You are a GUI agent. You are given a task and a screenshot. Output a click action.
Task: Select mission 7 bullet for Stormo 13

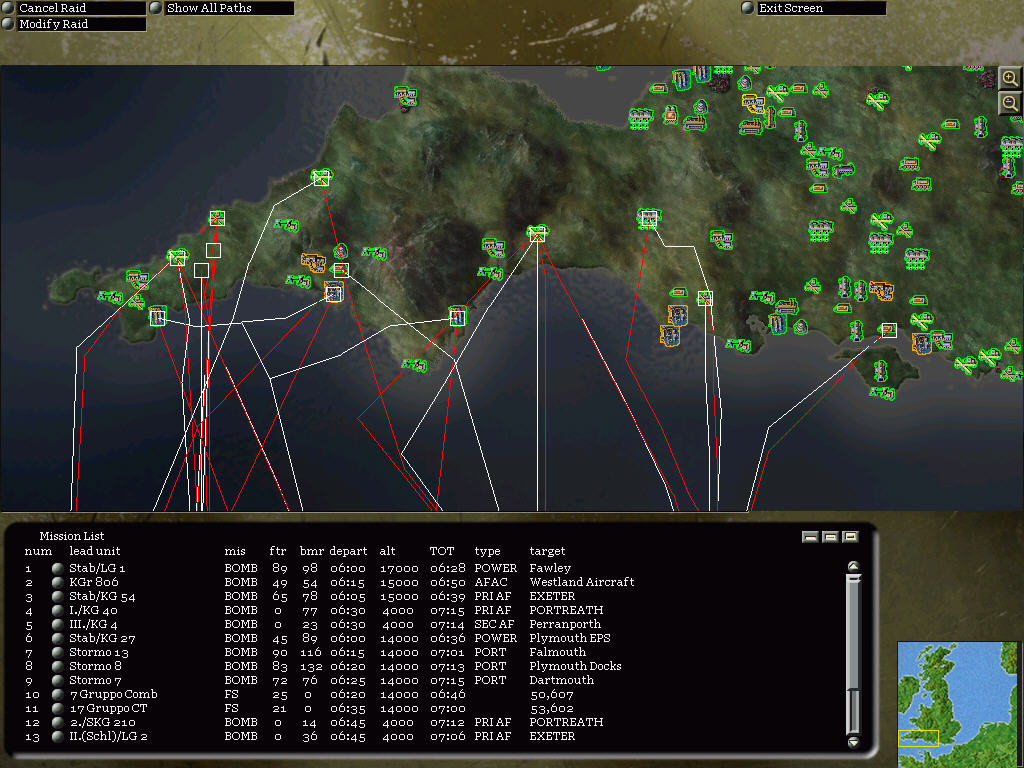pyautogui.click(x=57, y=652)
